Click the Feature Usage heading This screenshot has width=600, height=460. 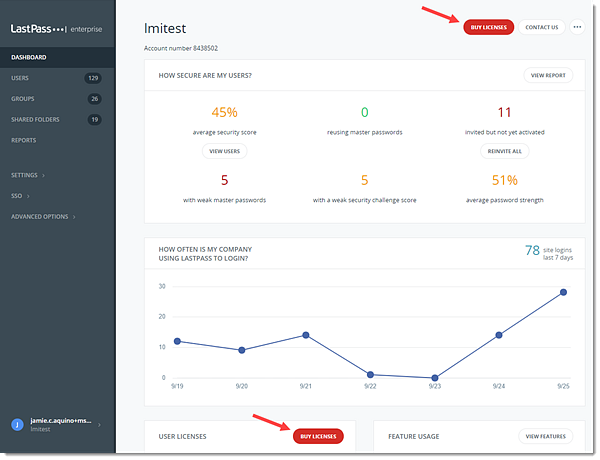tap(414, 437)
